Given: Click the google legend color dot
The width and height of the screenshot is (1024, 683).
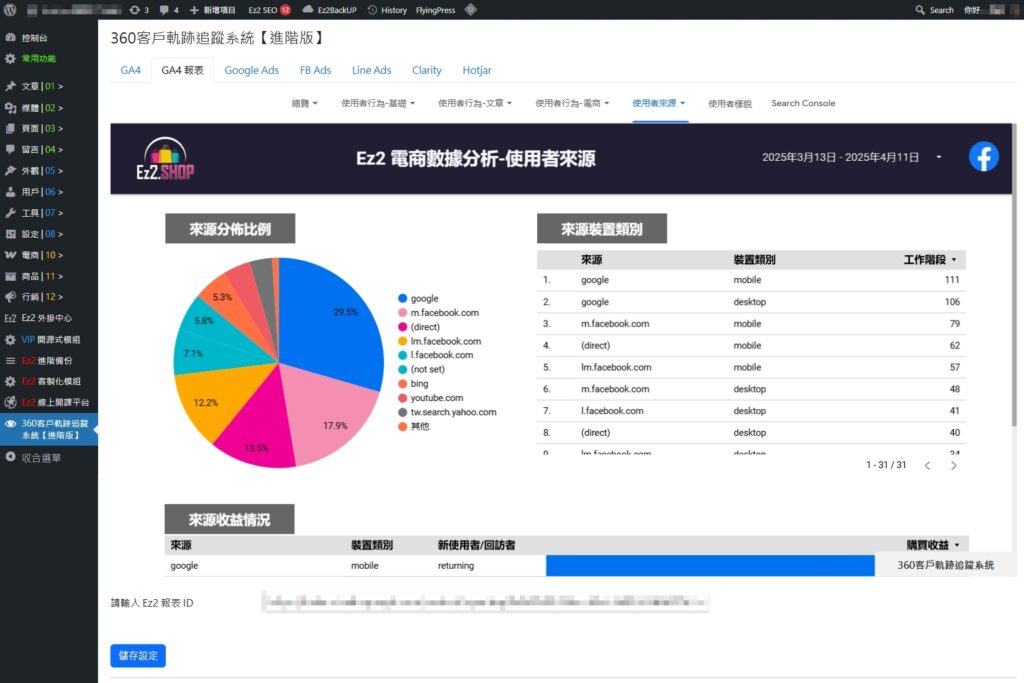Looking at the screenshot, I should 403,298.
